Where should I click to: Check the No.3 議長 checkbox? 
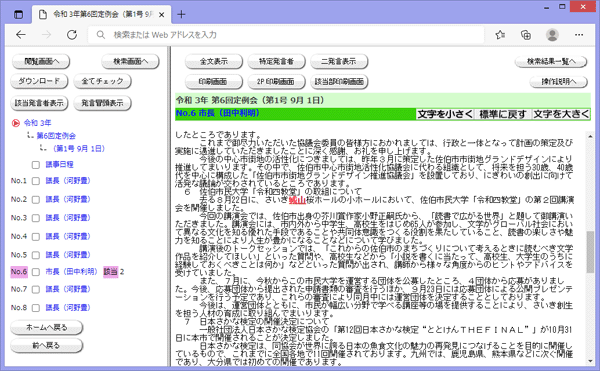36,218
